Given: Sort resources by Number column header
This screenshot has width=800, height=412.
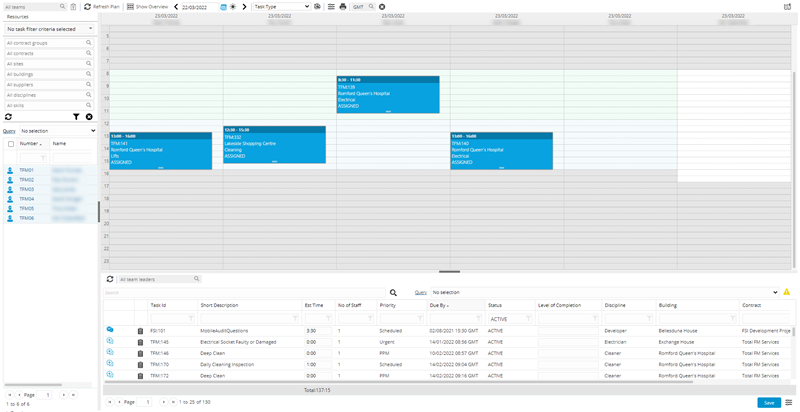Looking at the screenshot, I should pos(29,144).
